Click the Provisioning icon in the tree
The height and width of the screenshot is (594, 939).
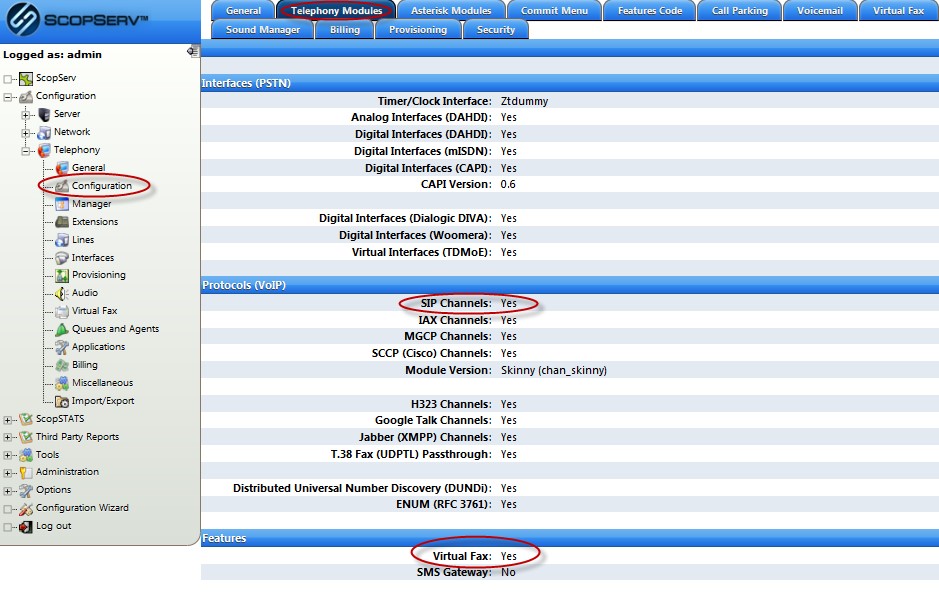(62, 275)
